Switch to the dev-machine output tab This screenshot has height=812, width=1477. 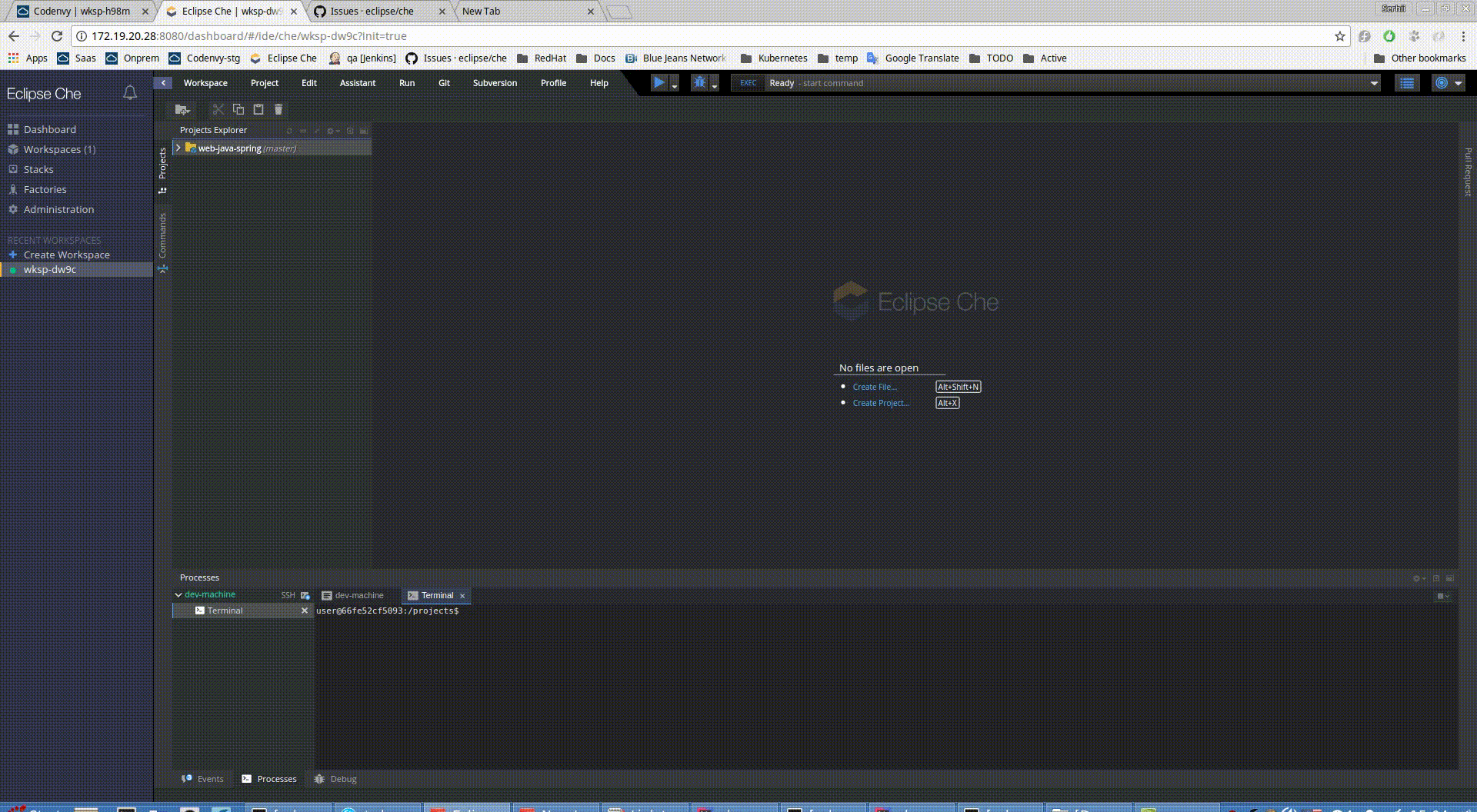(x=353, y=595)
